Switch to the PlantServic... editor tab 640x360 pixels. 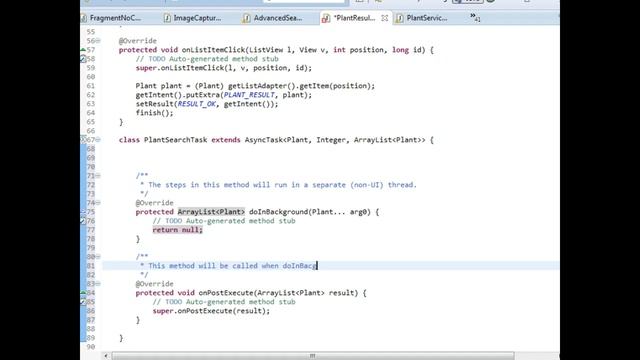tap(427, 18)
